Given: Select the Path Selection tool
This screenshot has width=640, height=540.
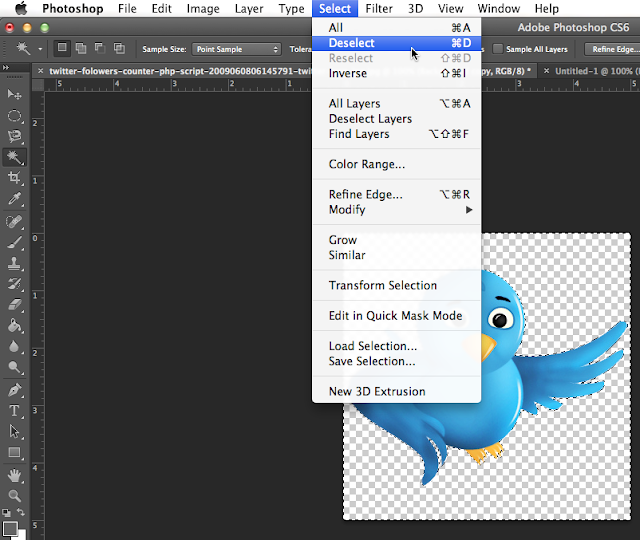Looking at the screenshot, I should 14,431.
